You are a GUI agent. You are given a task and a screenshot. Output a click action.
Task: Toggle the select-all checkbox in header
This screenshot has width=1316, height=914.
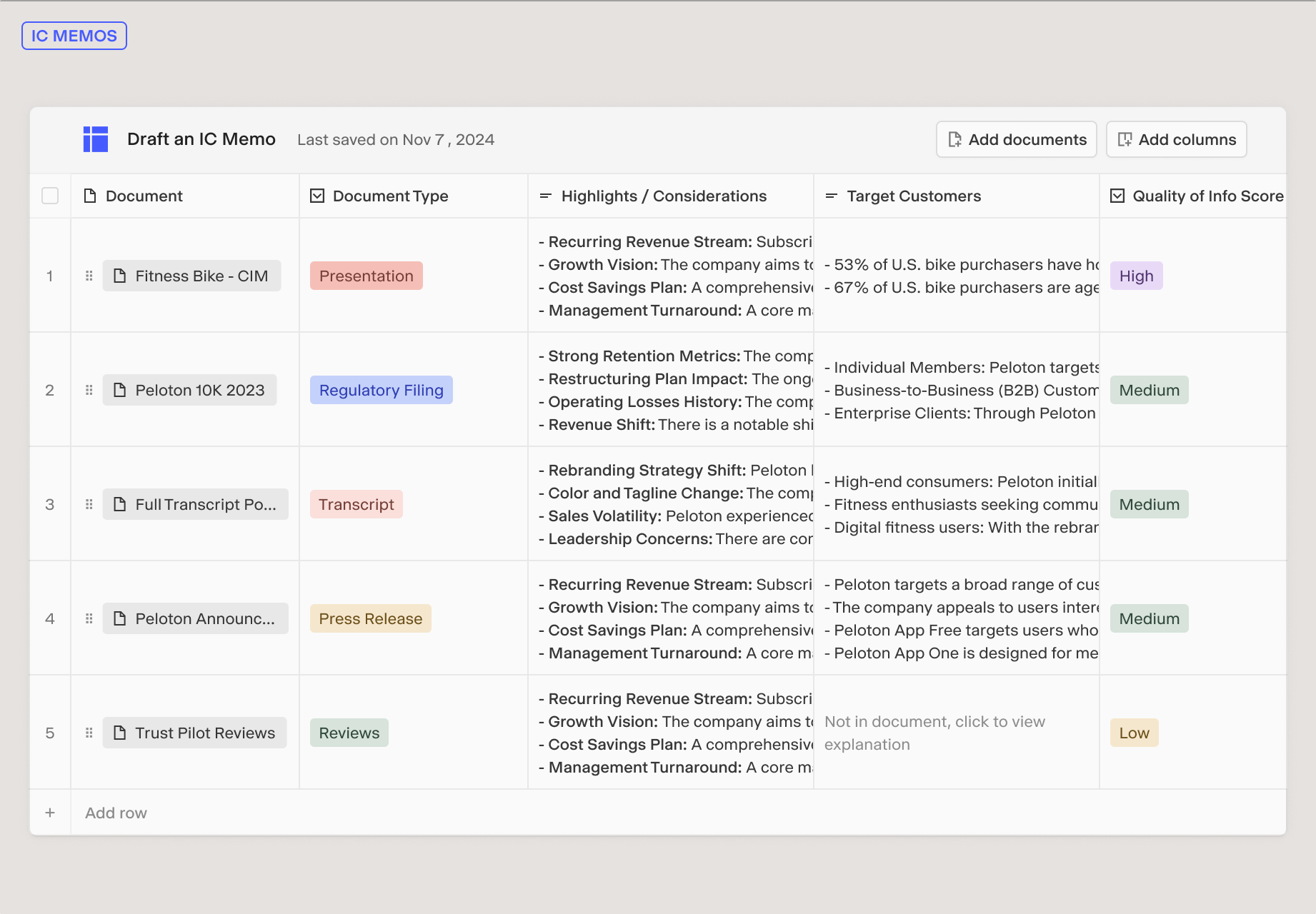click(50, 196)
